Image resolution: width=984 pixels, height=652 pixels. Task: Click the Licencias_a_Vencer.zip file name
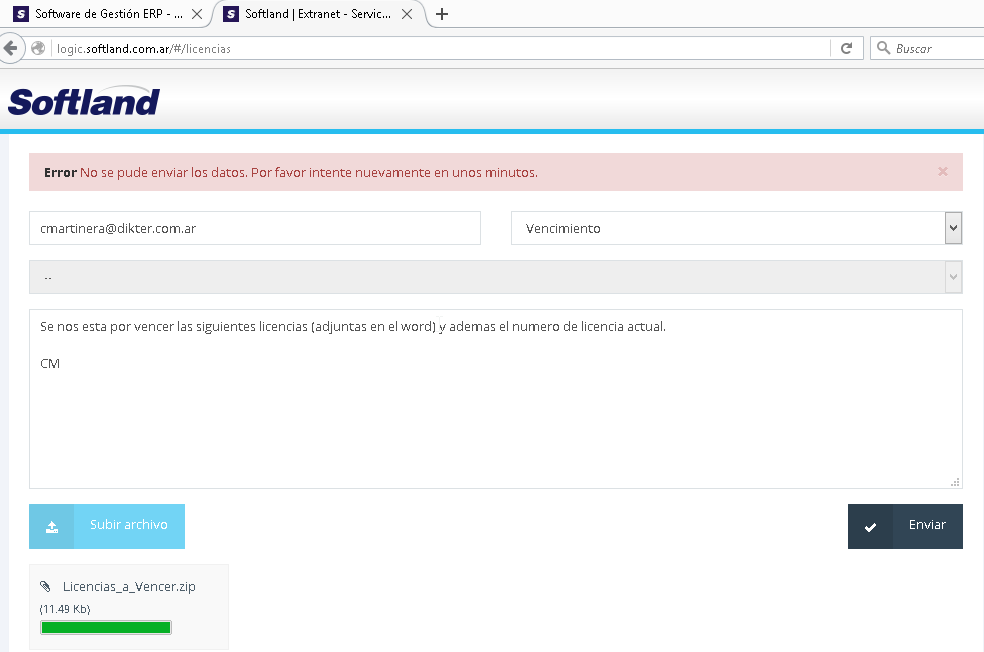click(x=129, y=587)
